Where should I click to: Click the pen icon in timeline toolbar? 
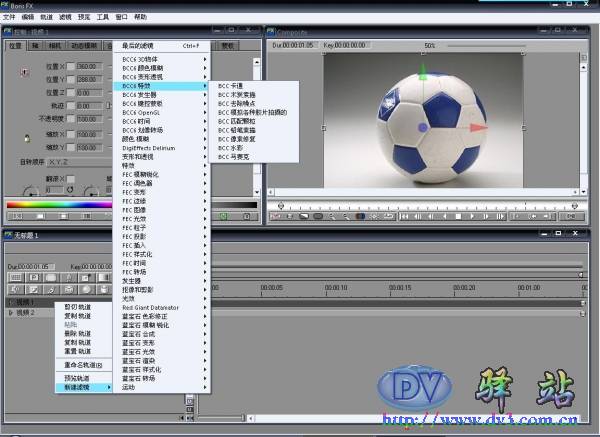click(51, 290)
